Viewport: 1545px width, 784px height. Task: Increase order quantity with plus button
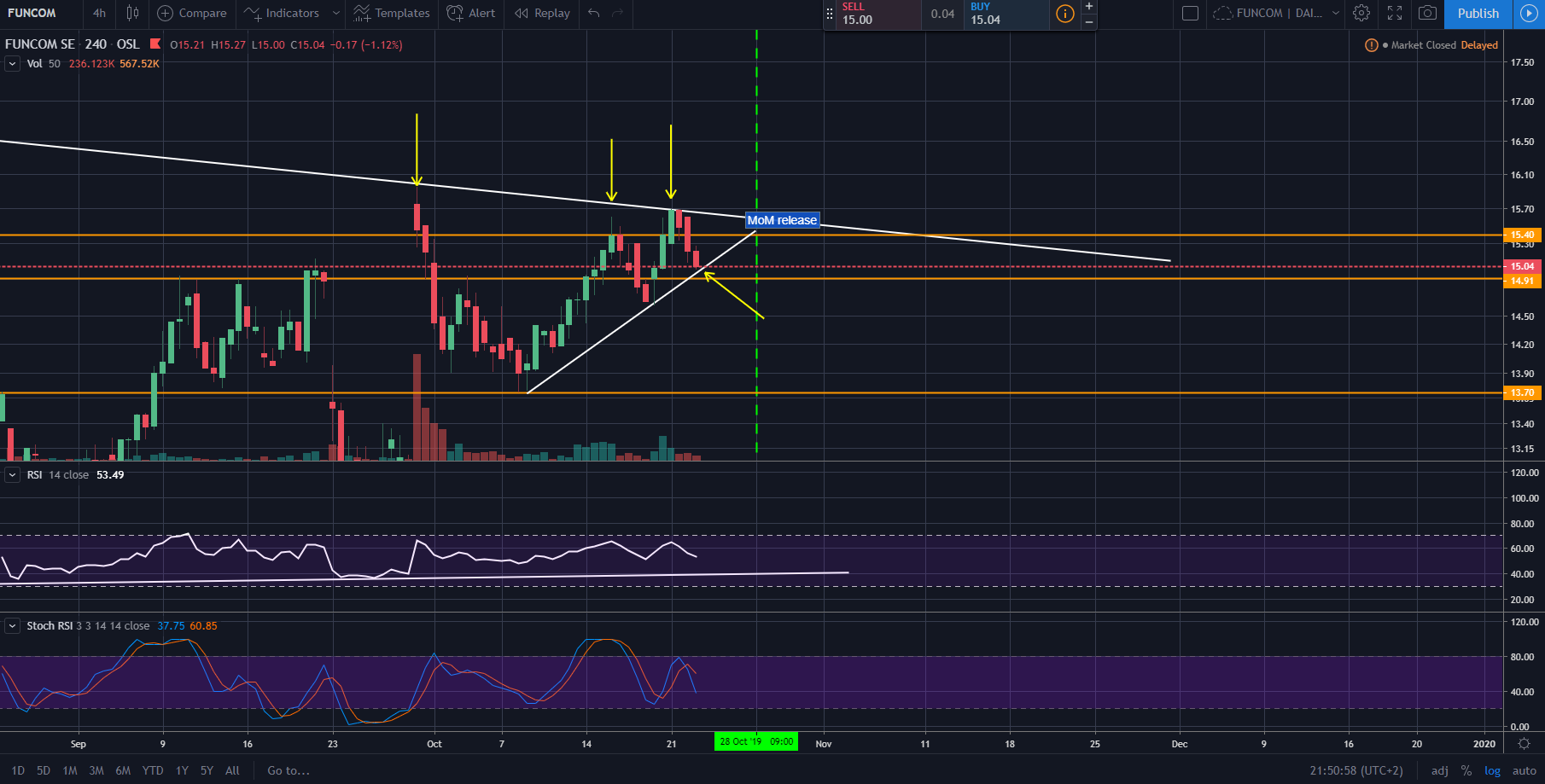[x=1089, y=6]
